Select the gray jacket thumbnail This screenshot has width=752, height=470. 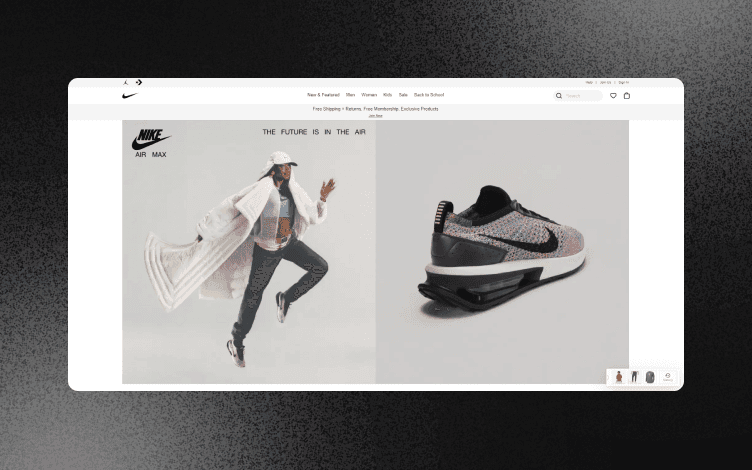click(650, 377)
